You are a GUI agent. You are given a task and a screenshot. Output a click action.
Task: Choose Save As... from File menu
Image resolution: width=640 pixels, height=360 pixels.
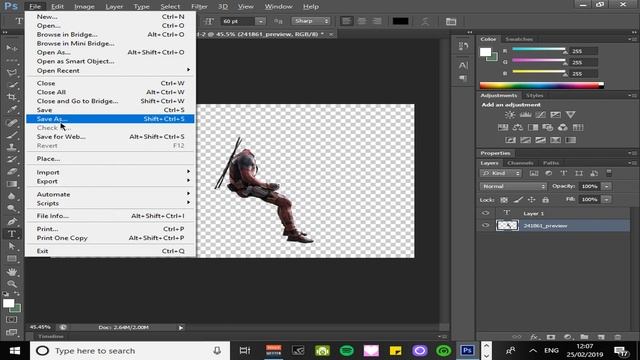(110, 119)
